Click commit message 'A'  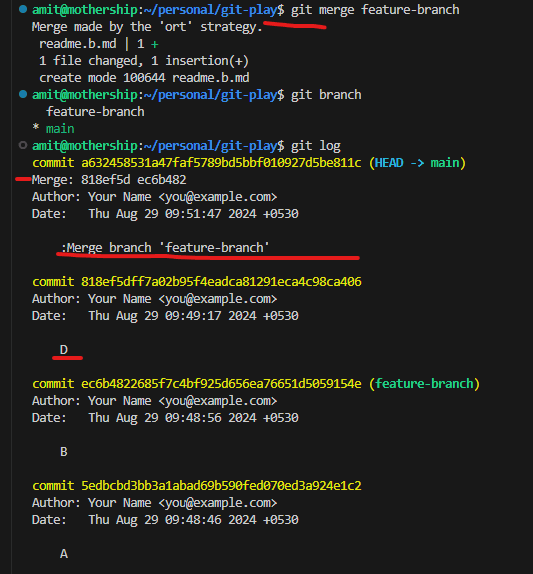pos(64,554)
